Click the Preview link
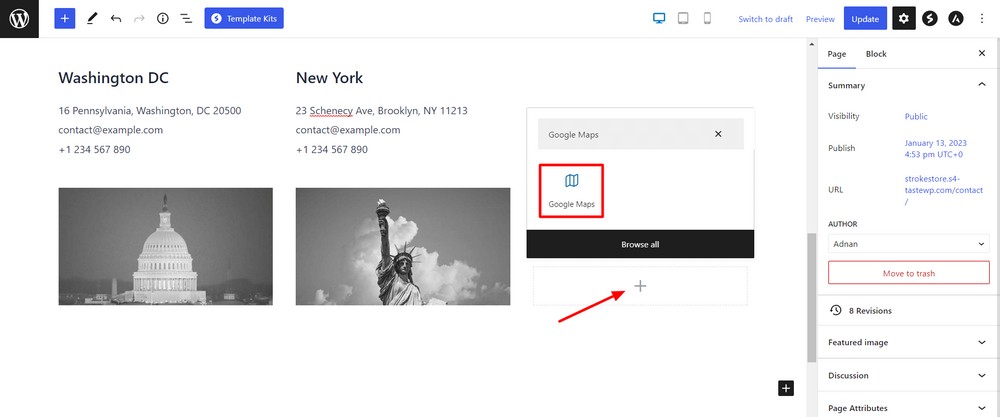1000x417 pixels. click(x=820, y=19)
